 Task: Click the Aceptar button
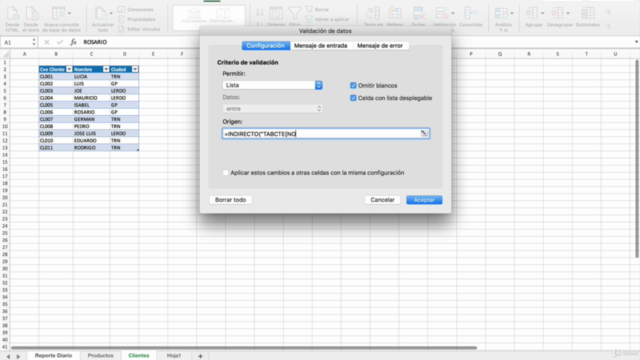[x=424, y=200]
